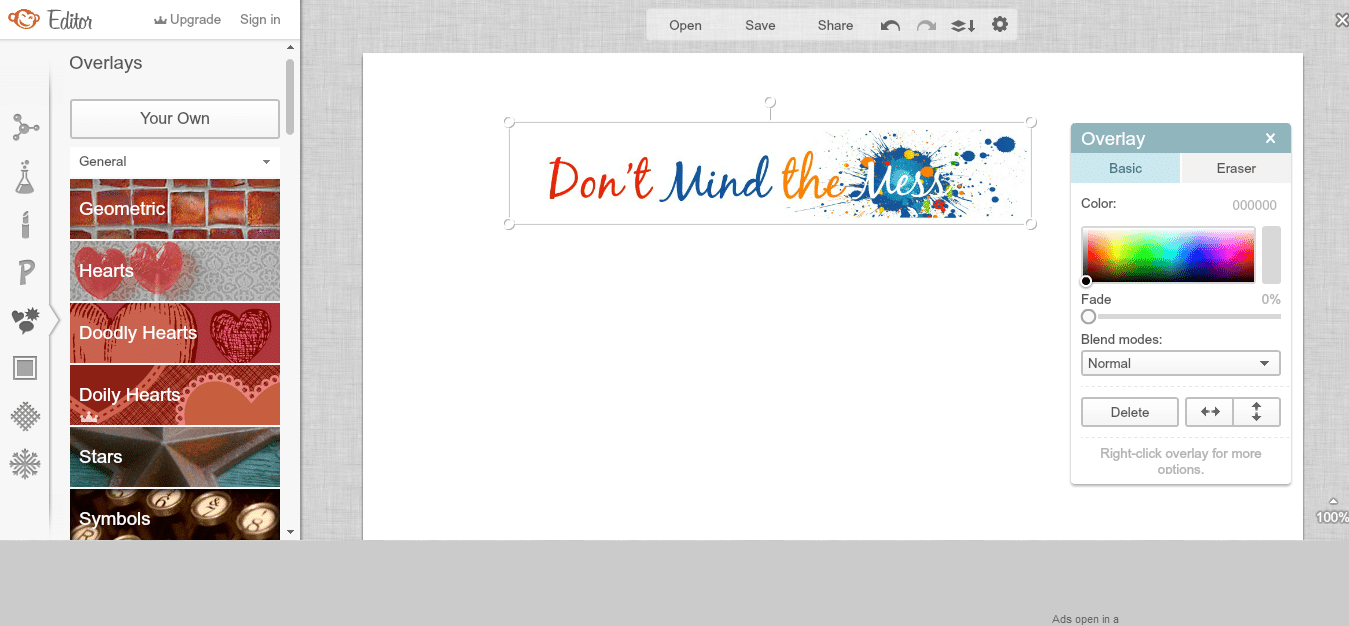
Task: Click the Fade slider handle
Action: point(1089,317)
